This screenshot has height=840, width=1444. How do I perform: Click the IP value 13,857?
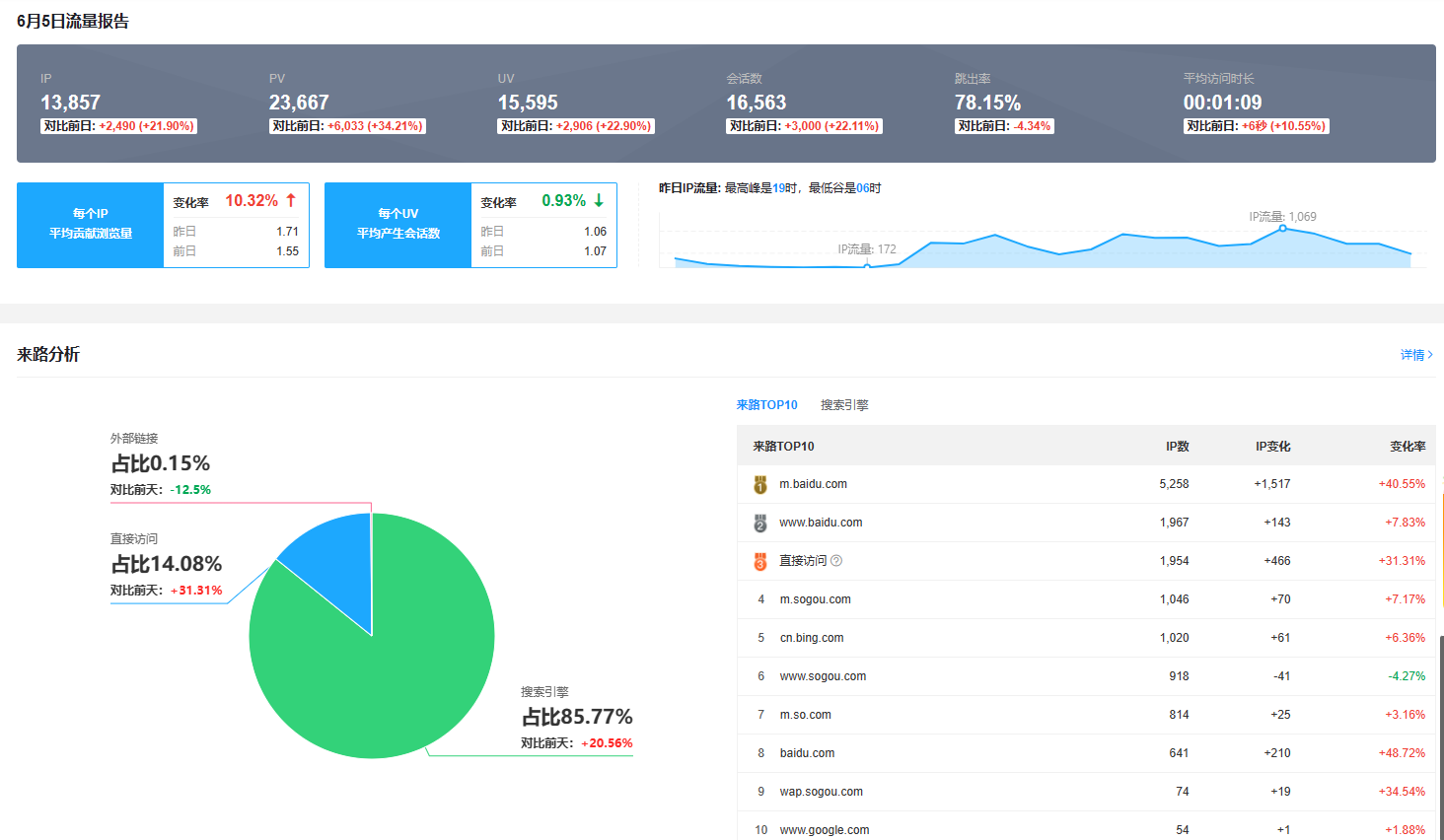click(70, 103)
